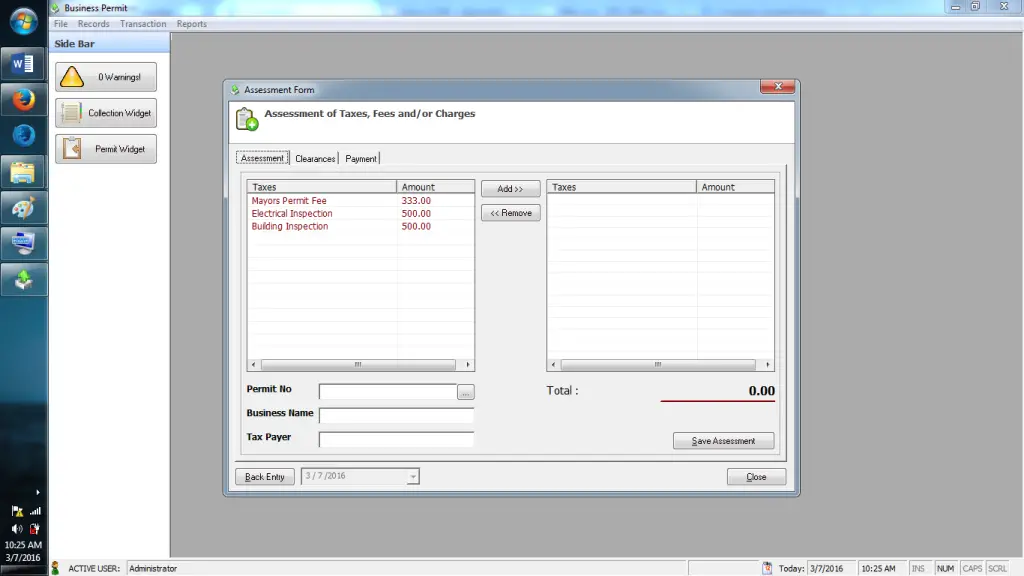This screenshot has height=576, width=1024.
Task: Open the green arrow download taskbar icon
Action: click(24, 280)
